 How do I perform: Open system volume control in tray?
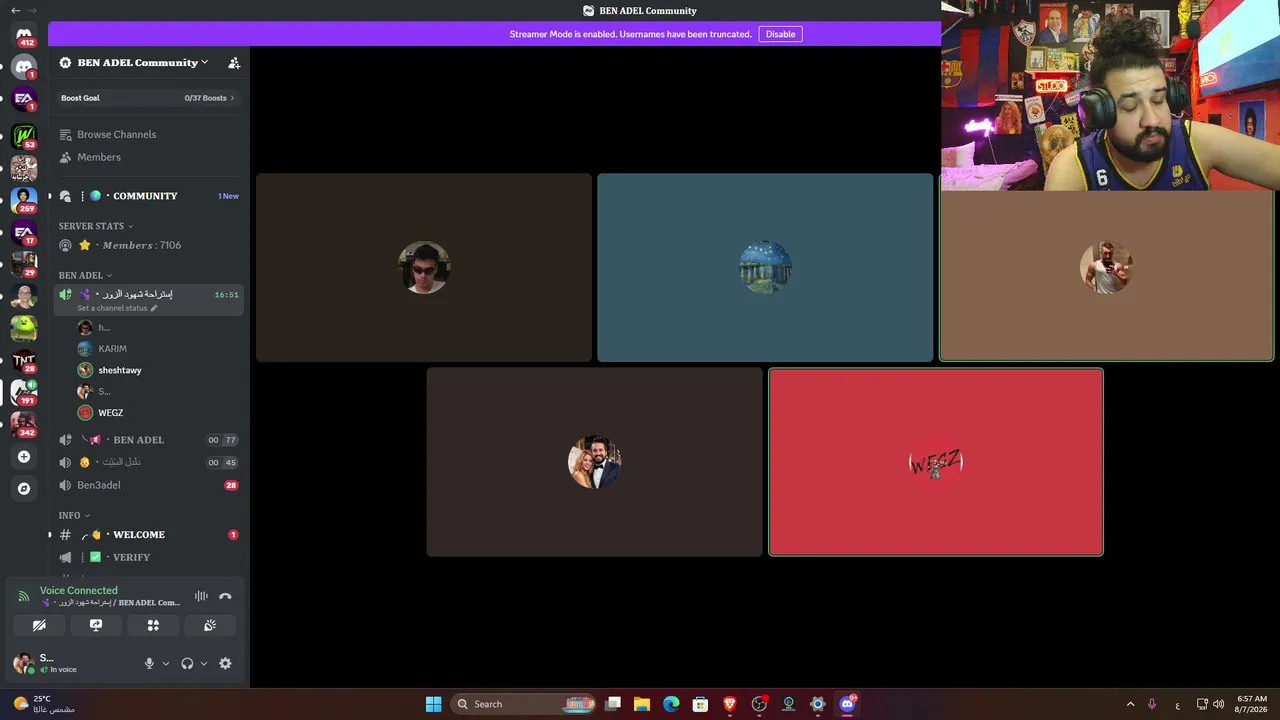tap(1218, 704)
